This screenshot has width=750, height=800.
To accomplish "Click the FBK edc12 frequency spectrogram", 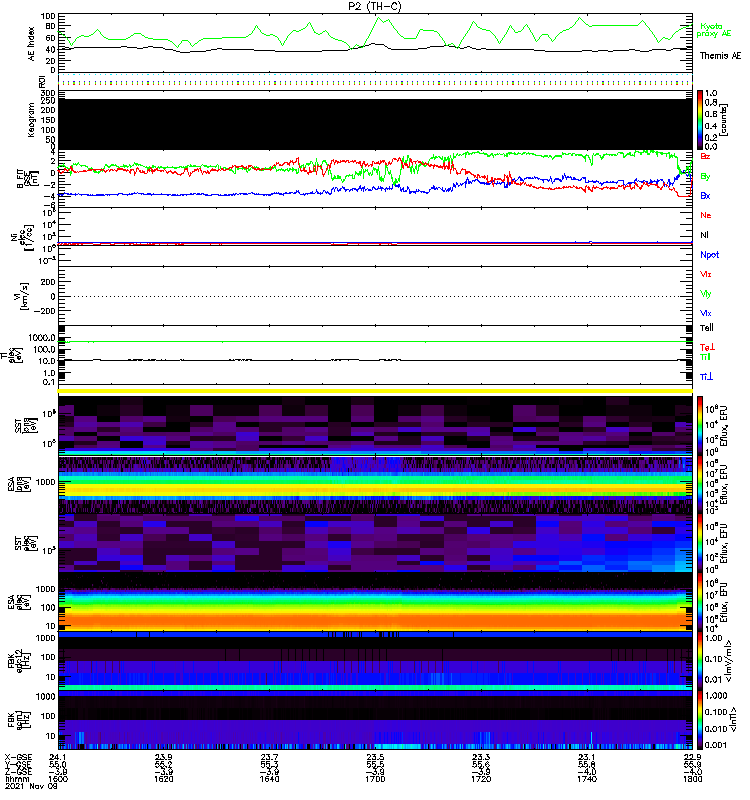I will pyautogui.click(x=375, y=661).
